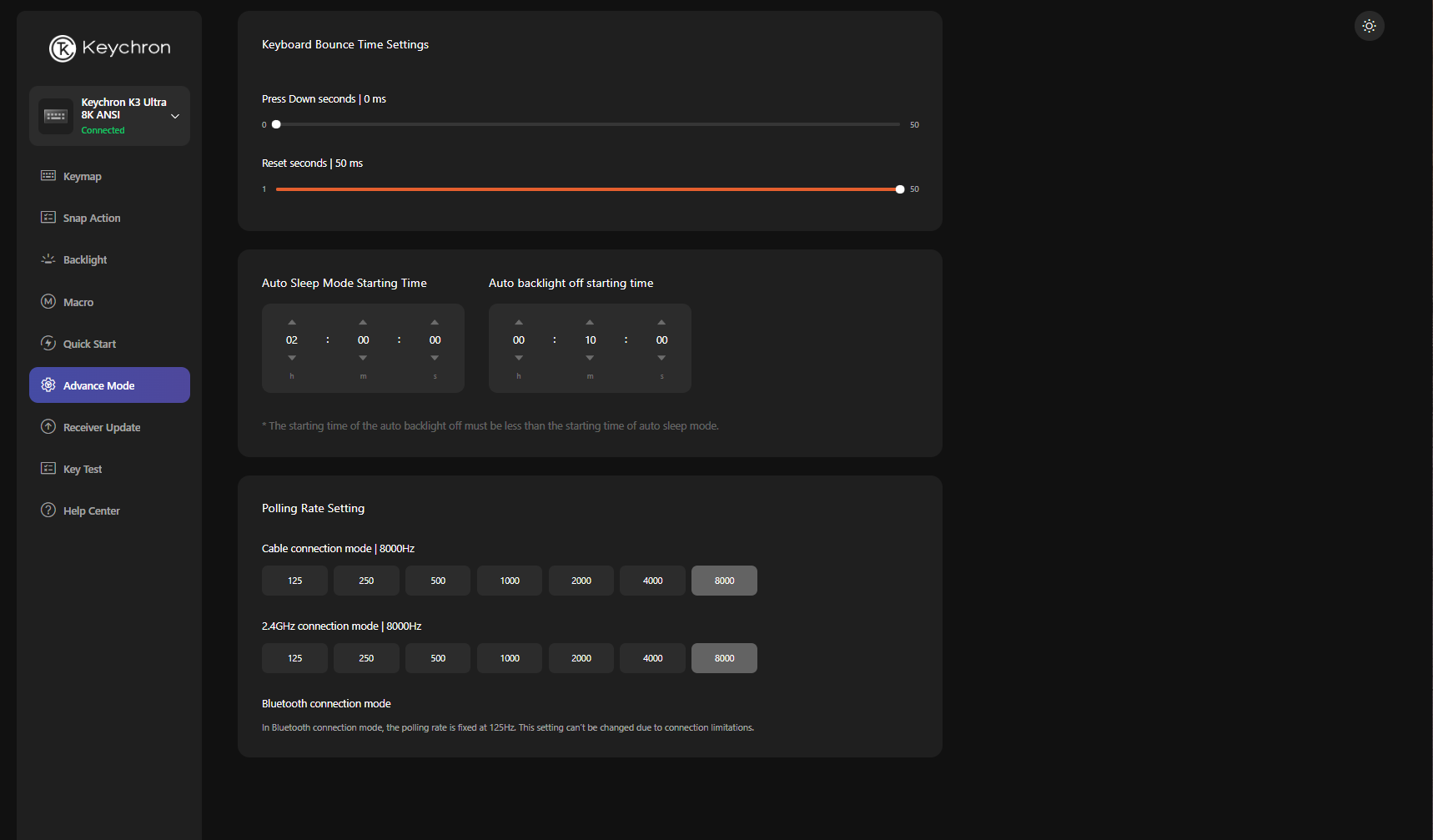The image size is (1433, 840).
Task: Increase auto sleep hours
Action: (292, 322)
